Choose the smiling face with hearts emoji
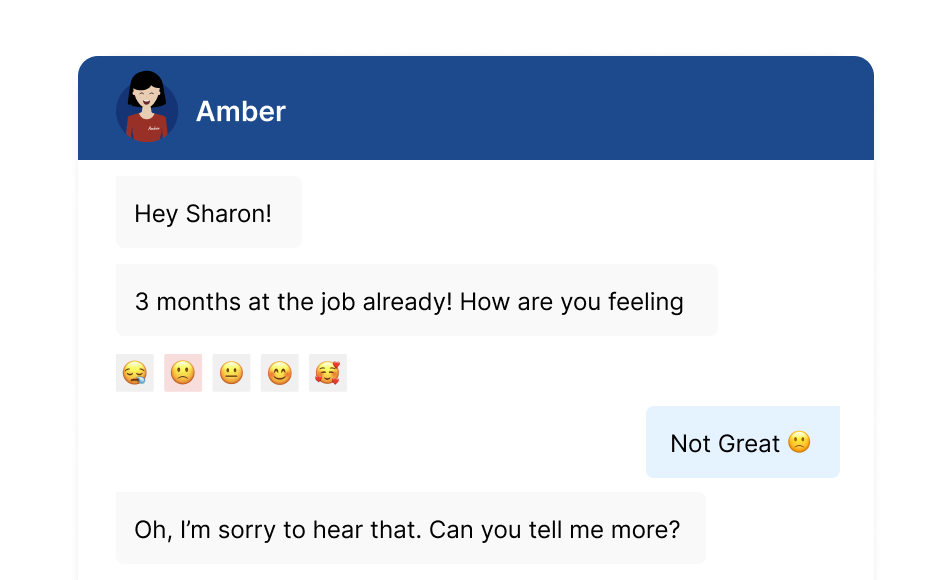Screen dimensions: 952x580 click(x=328, y=373)
